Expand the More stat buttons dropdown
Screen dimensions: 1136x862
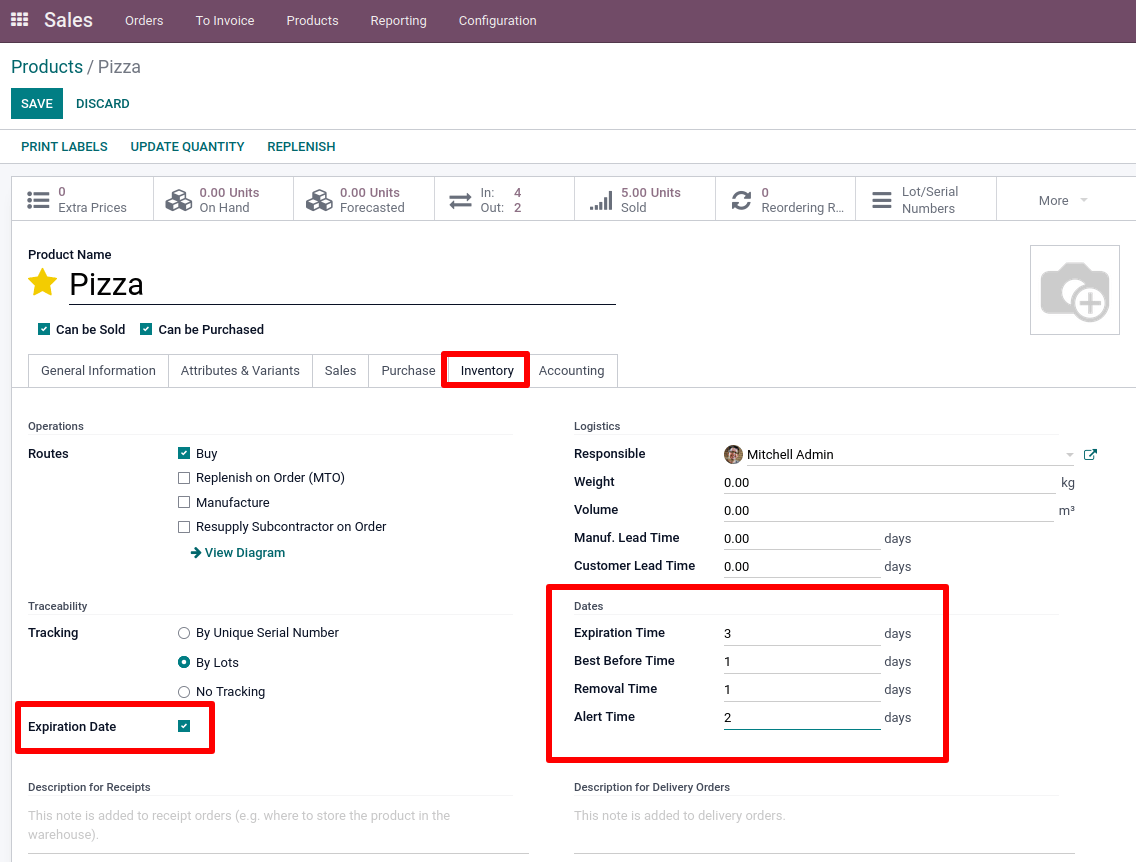[x=1063, y=200]
